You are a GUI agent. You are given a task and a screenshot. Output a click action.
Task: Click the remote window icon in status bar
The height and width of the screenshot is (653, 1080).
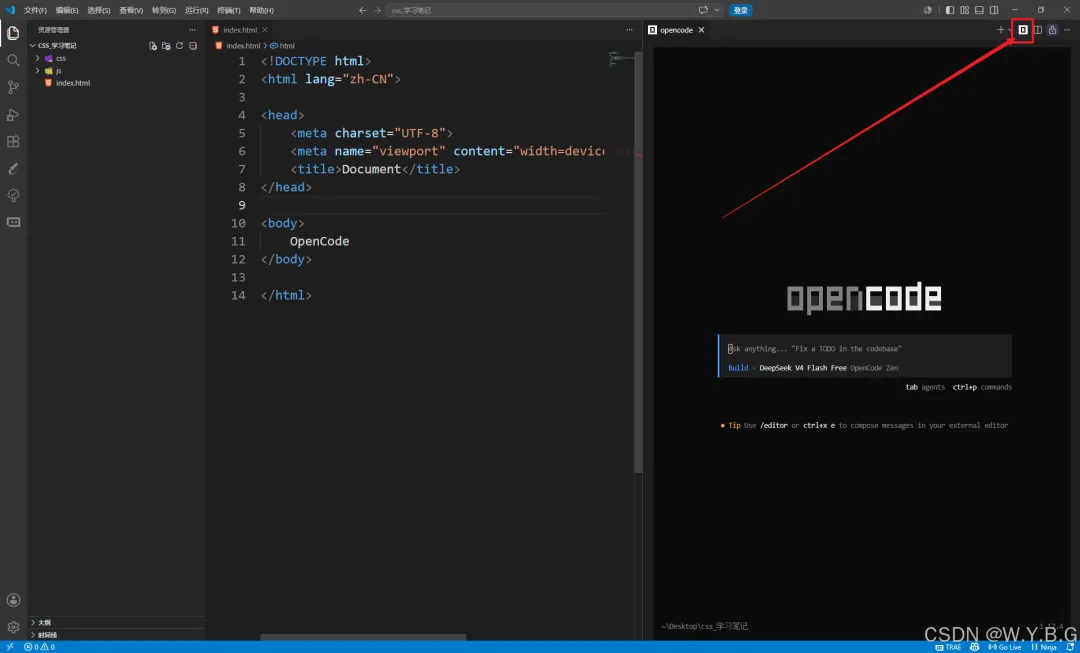click(10, 647)
